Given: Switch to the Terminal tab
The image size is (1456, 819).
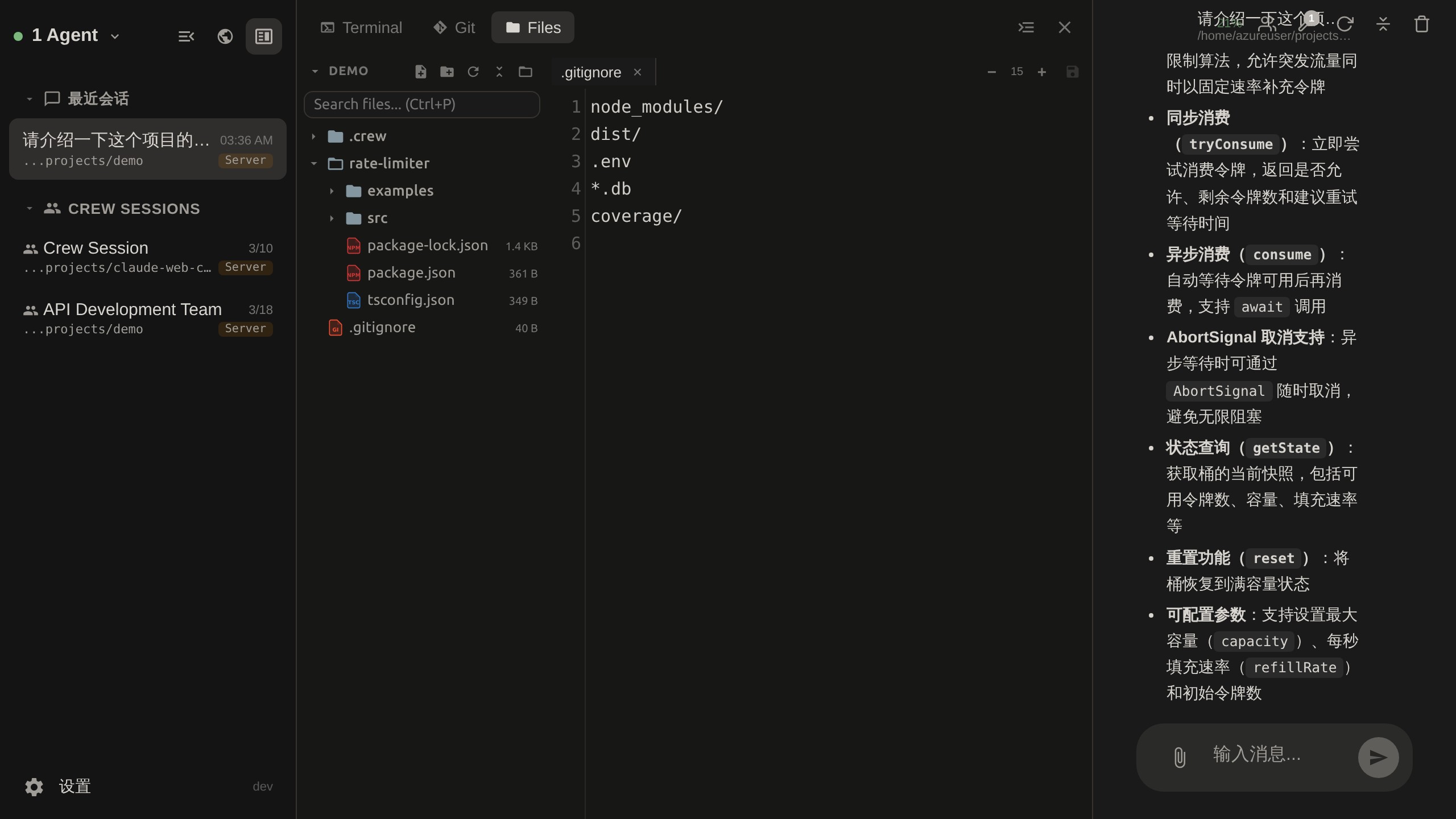Looking at the screenshot, I should tap(361, 27).
